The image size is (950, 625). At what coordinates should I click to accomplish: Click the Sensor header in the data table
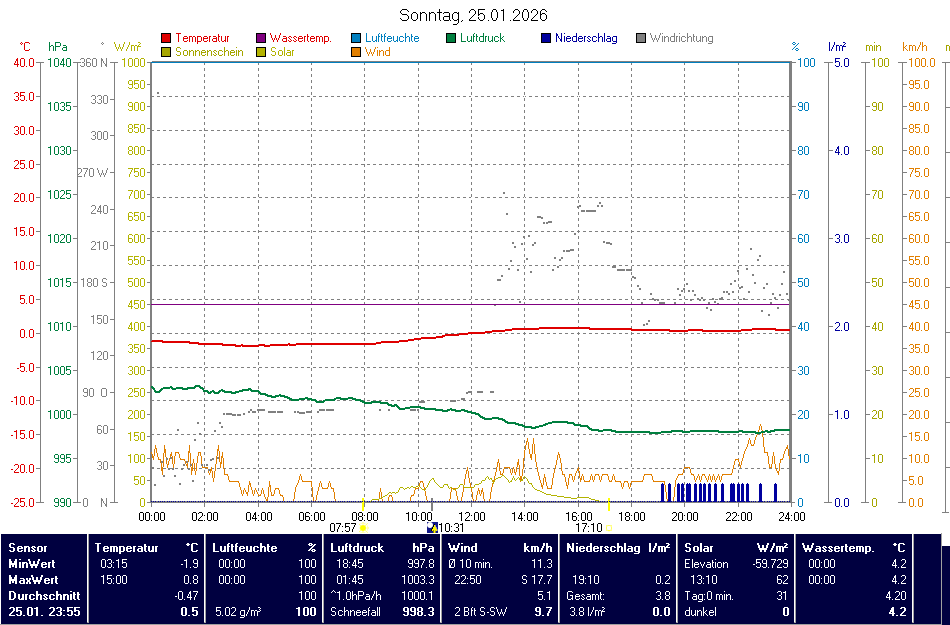tap(27, 548)
